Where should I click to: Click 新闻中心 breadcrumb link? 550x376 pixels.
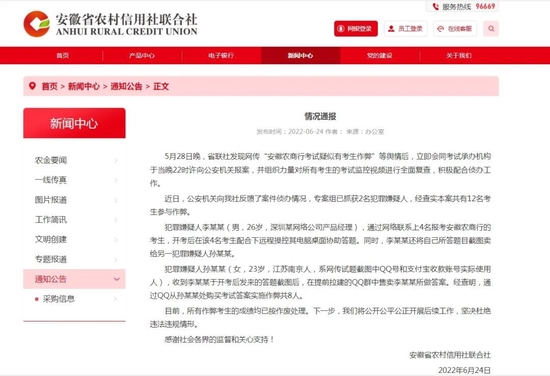click(84, 86)
